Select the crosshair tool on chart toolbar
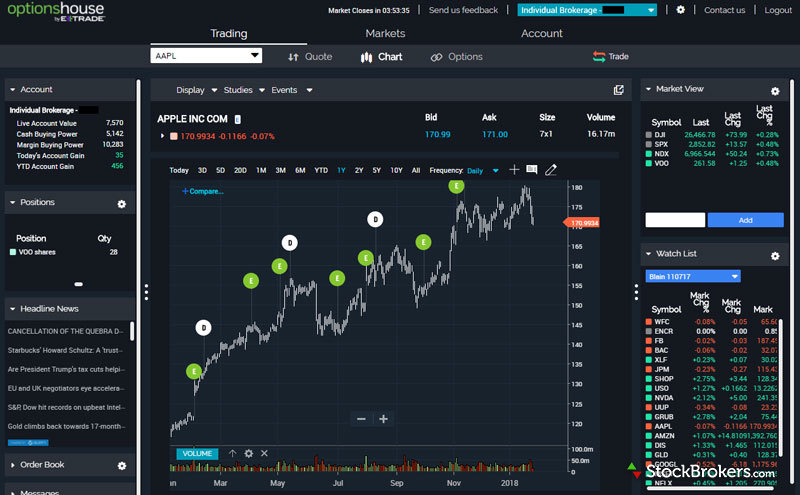Viewport: 800px width, 495px height. [514, 169]
